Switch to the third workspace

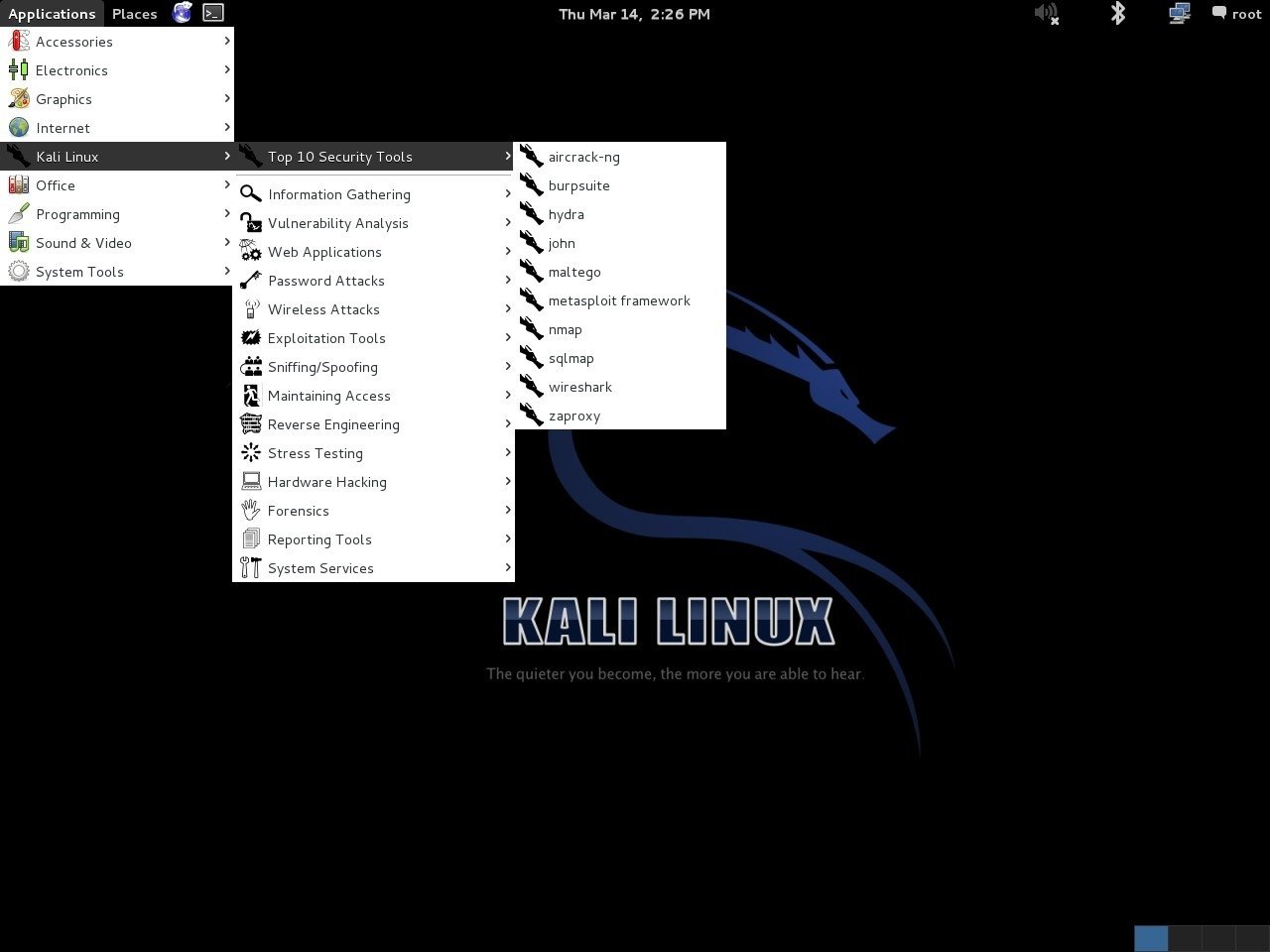(1218, 938)
